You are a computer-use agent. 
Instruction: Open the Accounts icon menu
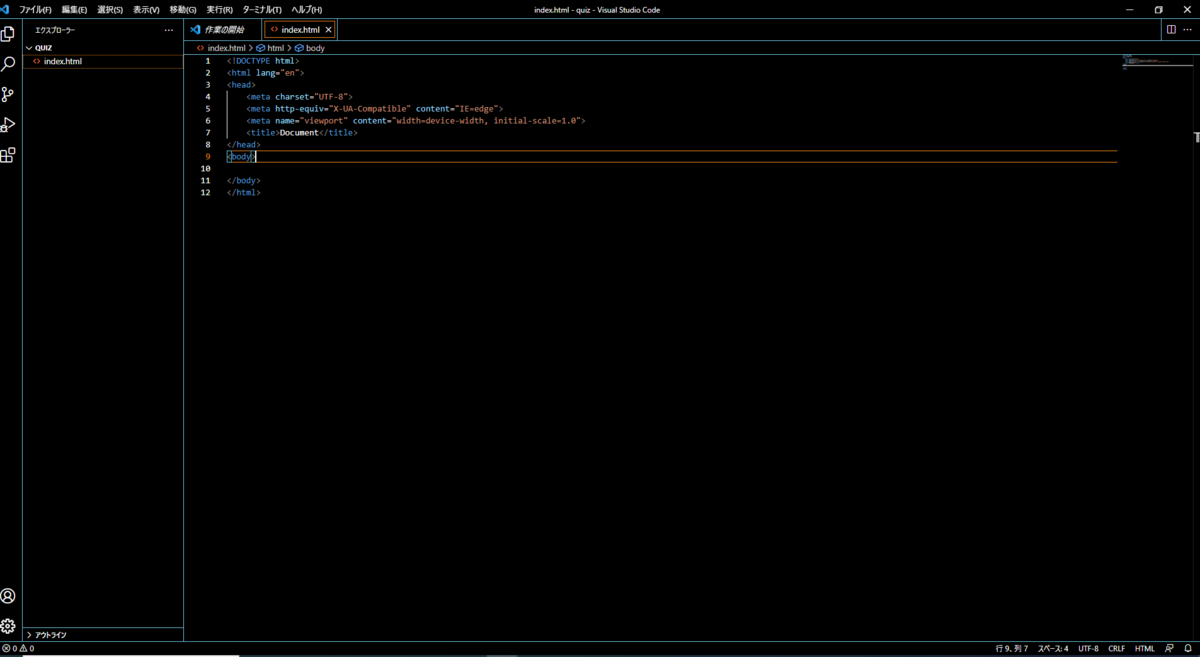pyautogui.click(x=8, y=596)
